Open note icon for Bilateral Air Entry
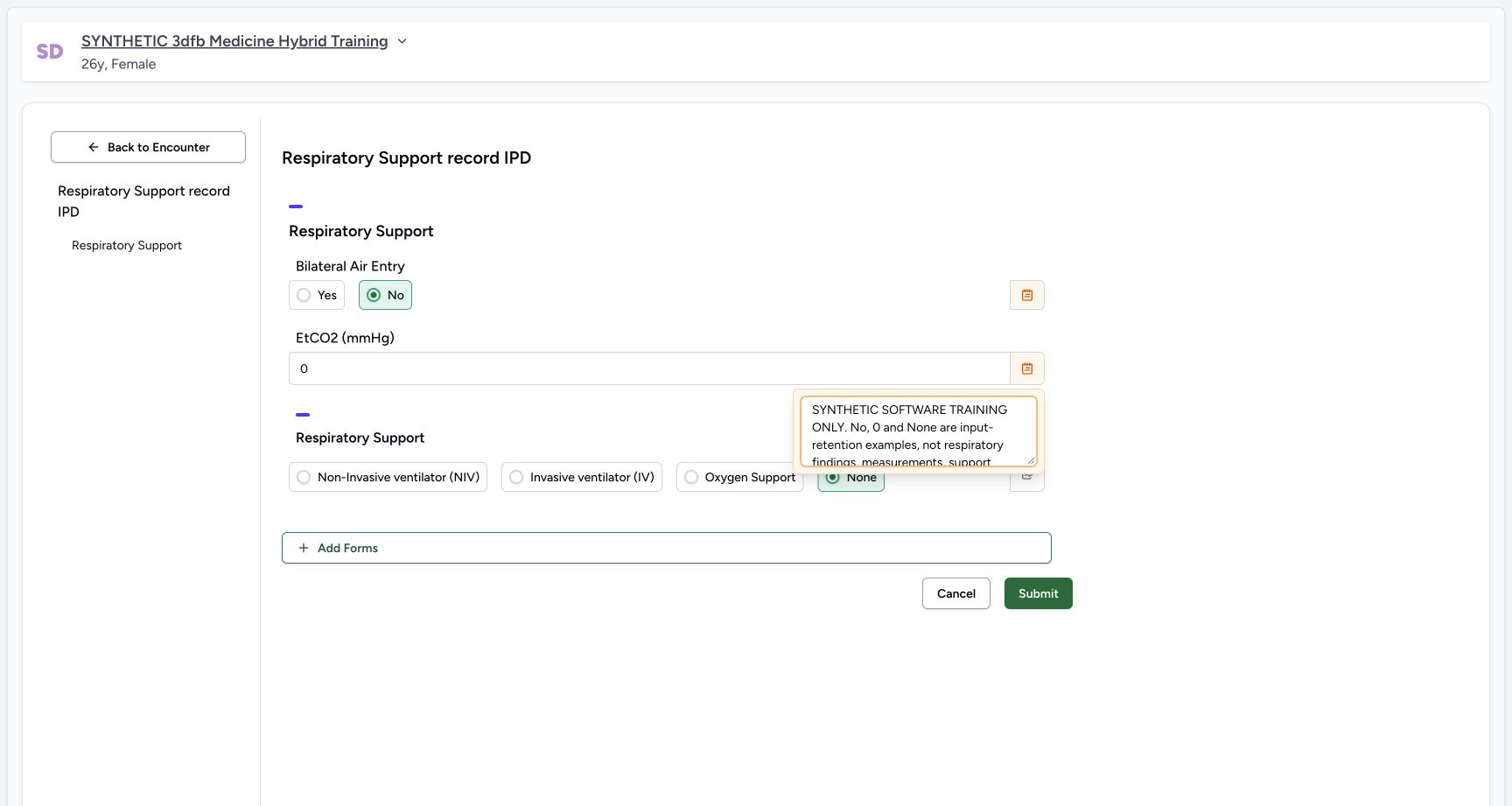The image size is (1512, 806). click(x=1027, y=295)
